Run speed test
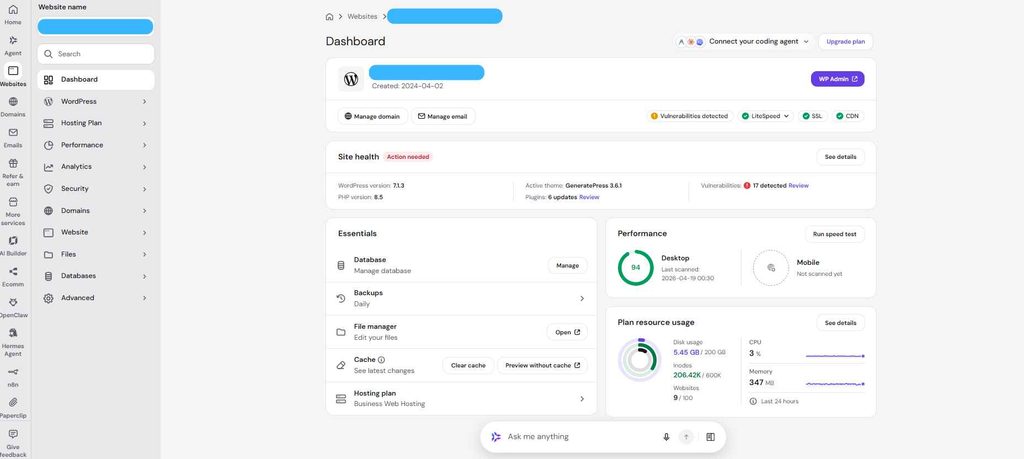Image resolution: width=1024 pixels, height=459 pixels. [x=835, y=234]
